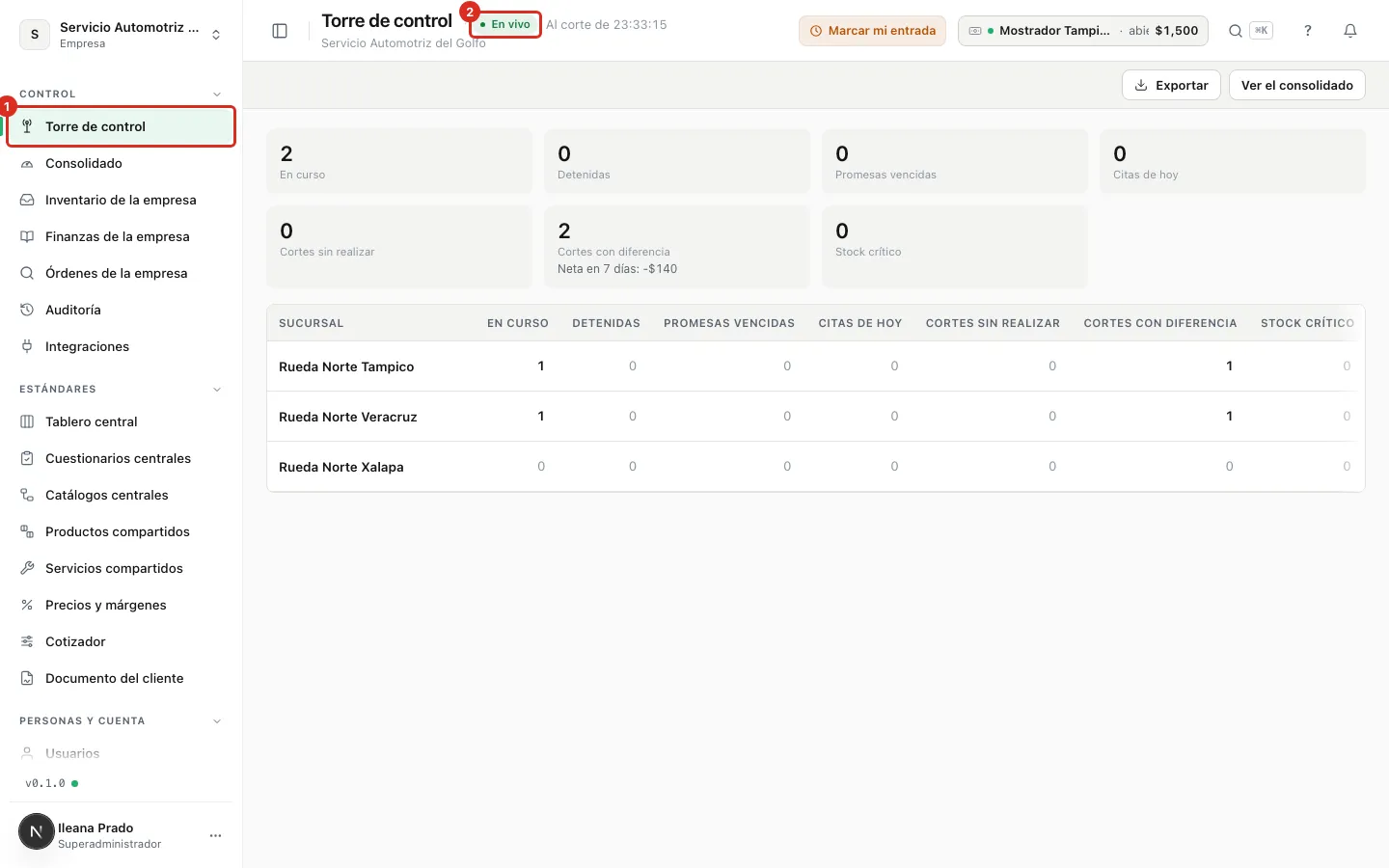Click the Ileana Prado avatar
The height and width of the screenshot is (868, 1389).
pos(37,831)
